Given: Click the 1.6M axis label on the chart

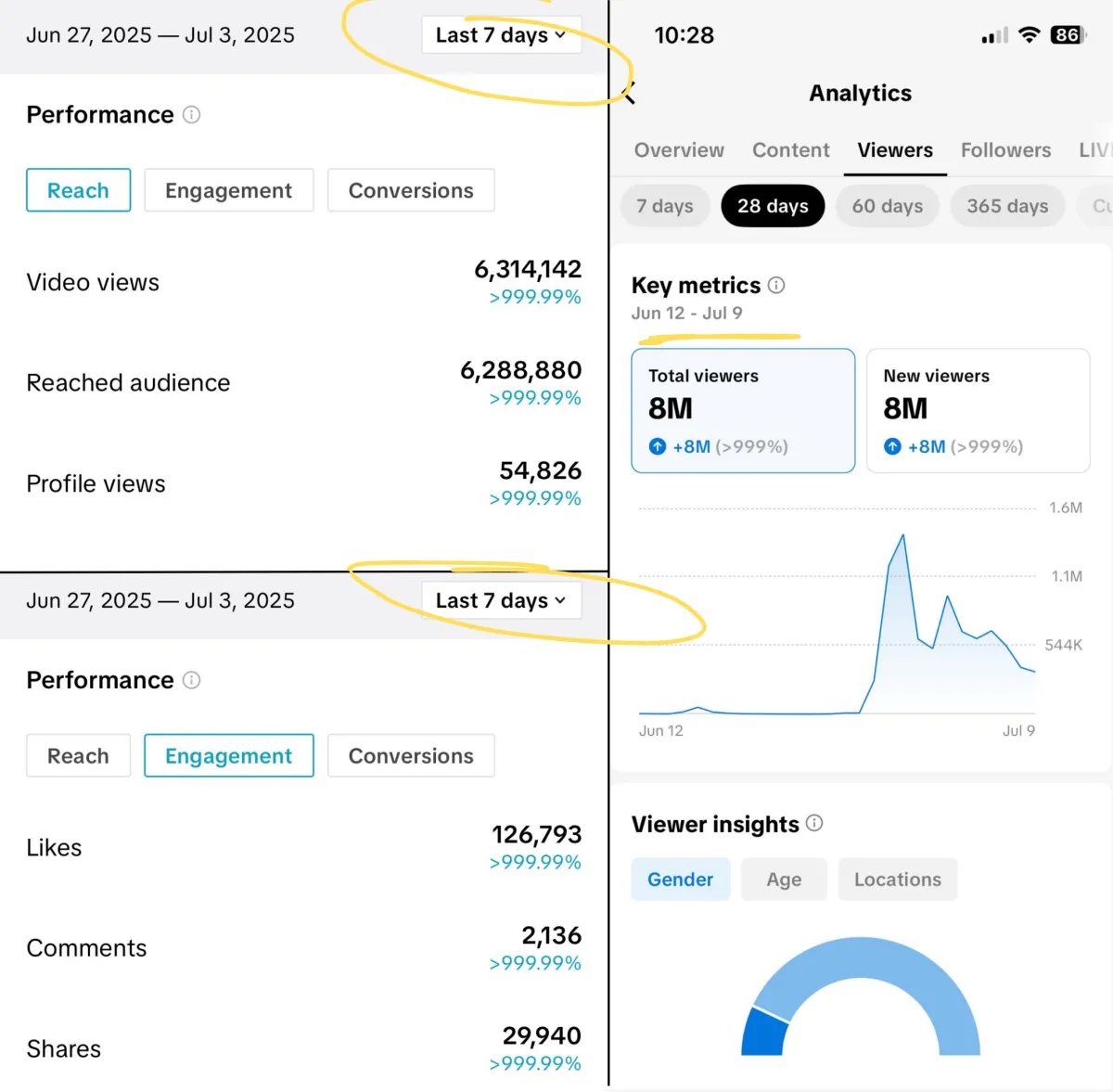Looking at the screenshot, I should pyautogui.click(x=1066, y=507).
